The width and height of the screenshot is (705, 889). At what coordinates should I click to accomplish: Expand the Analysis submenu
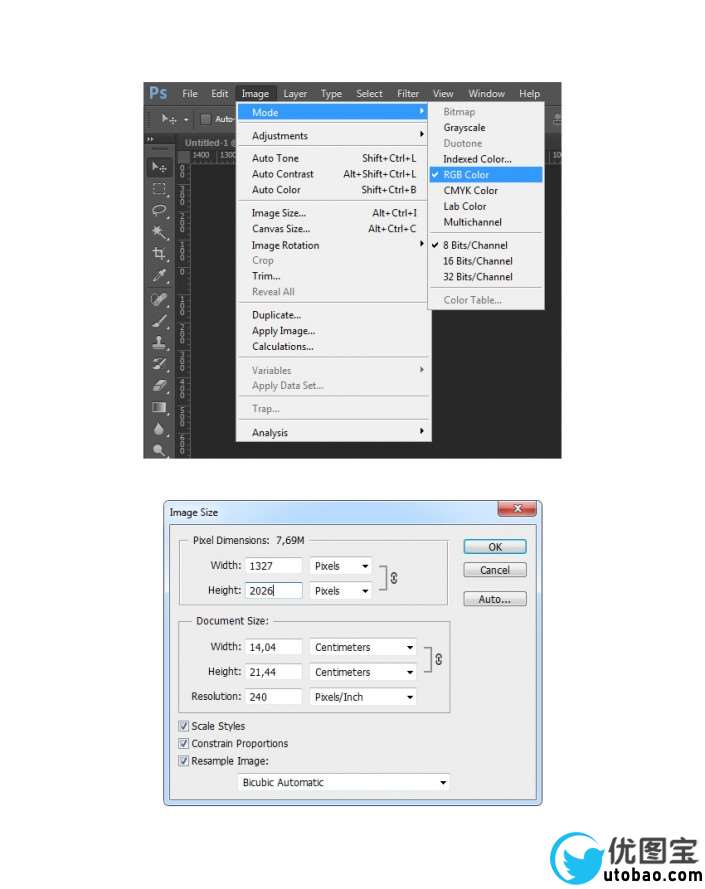[333, 433]
